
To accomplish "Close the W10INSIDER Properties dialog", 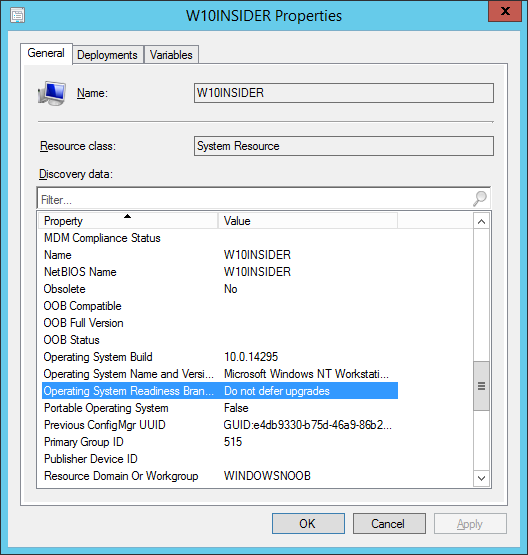I will pyautogui.click(x=505, y=11).
